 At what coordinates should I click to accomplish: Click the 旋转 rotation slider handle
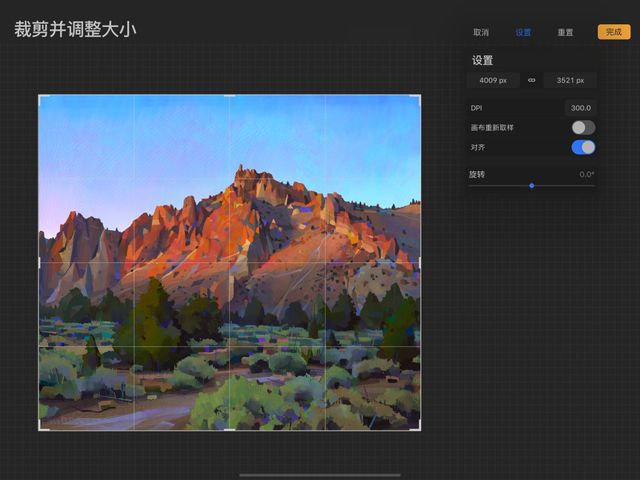coord(531,186)
